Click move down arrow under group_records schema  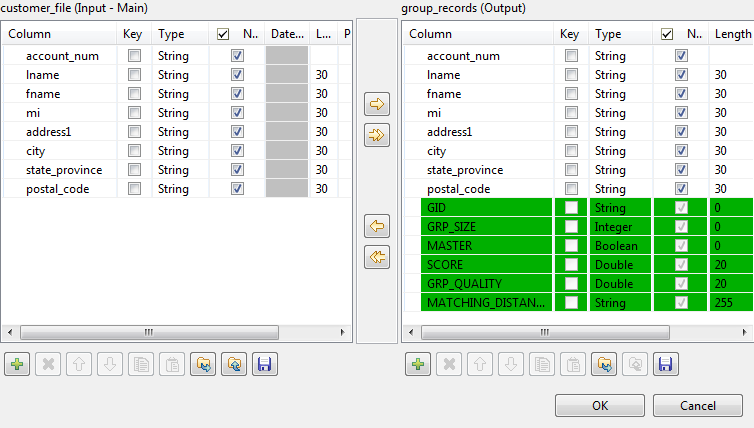[x=511, y=365]
